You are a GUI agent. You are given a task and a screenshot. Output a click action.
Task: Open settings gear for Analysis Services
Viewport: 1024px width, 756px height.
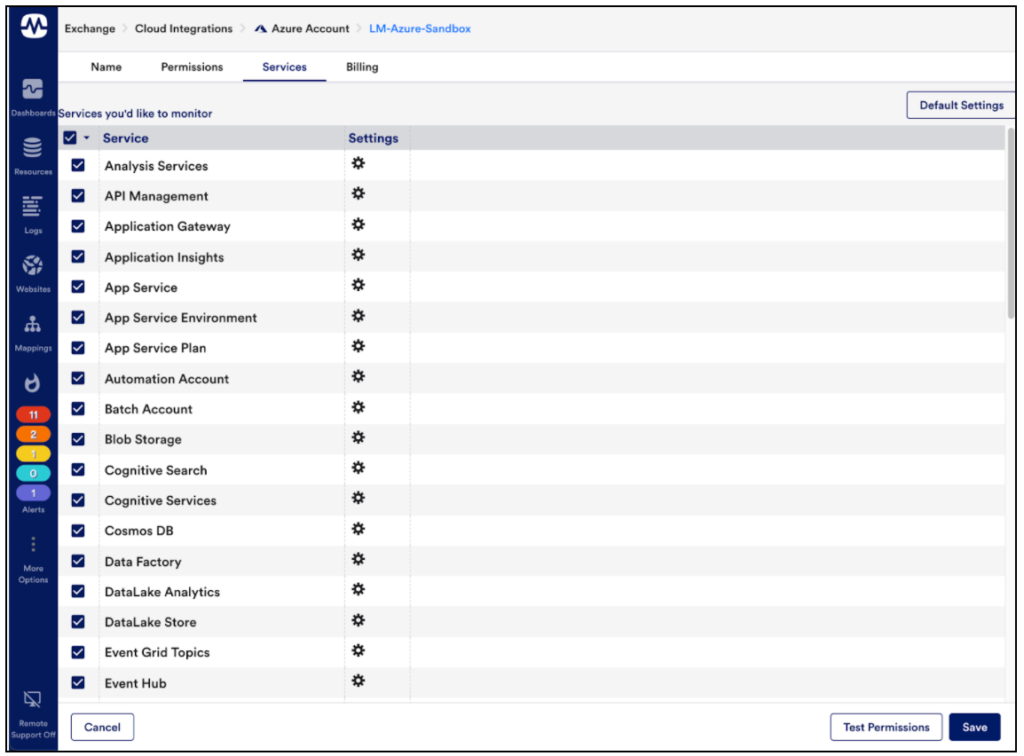click(x=358, y=163)
